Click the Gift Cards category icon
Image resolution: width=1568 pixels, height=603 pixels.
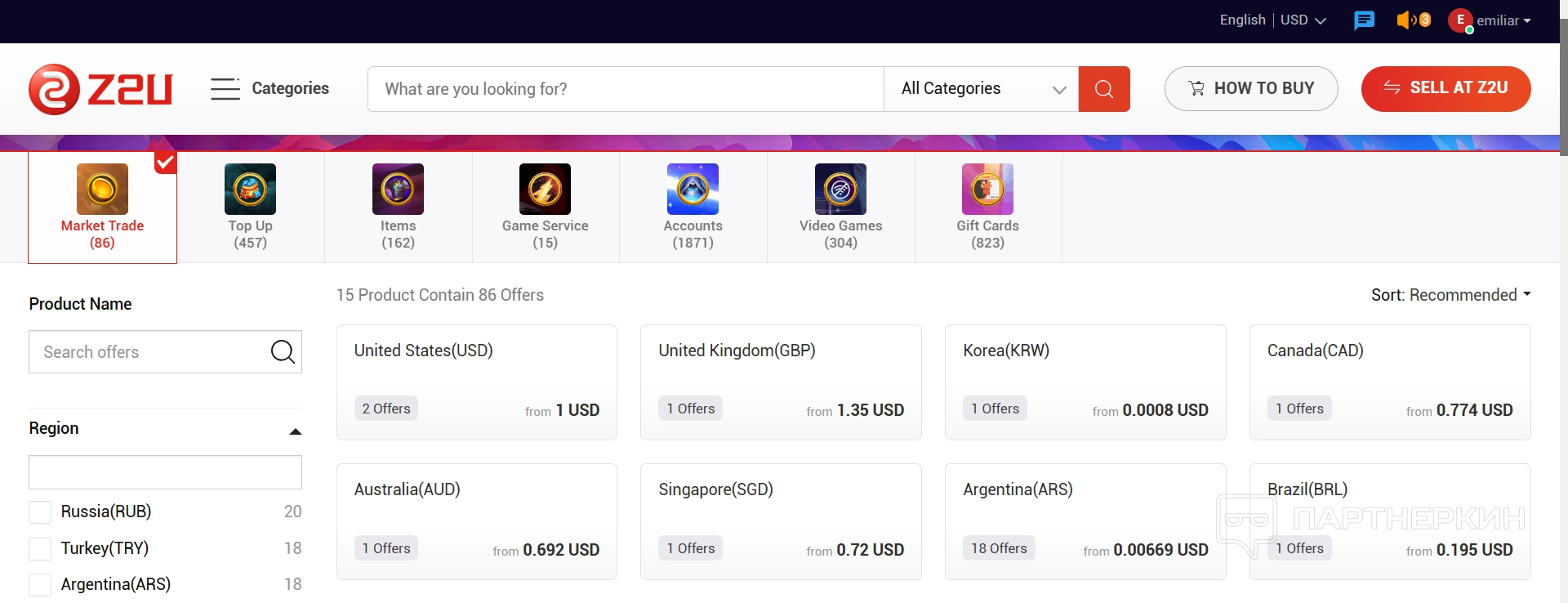[987, 189]
